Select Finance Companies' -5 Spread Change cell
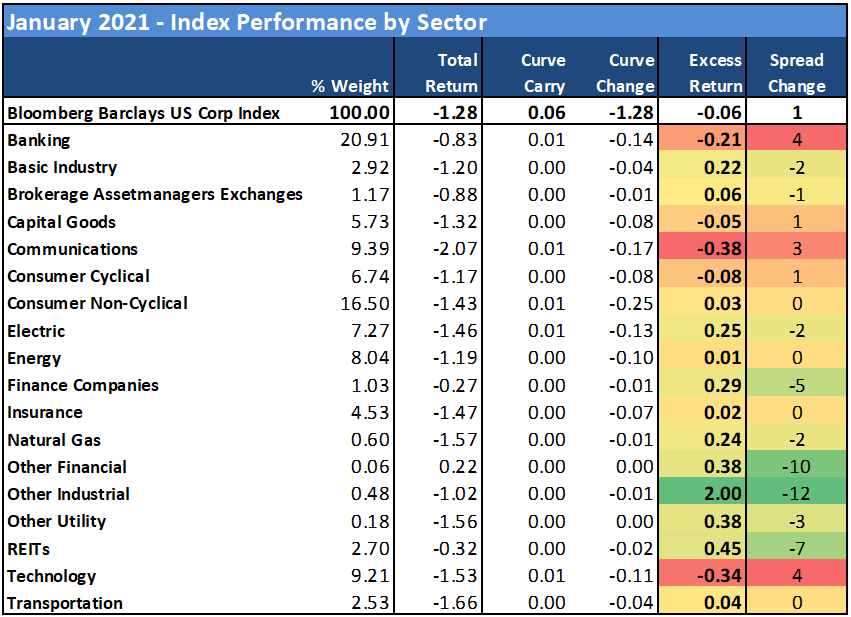Image resolution: width=851 pixels, height=617 pixels. [797, 385]
